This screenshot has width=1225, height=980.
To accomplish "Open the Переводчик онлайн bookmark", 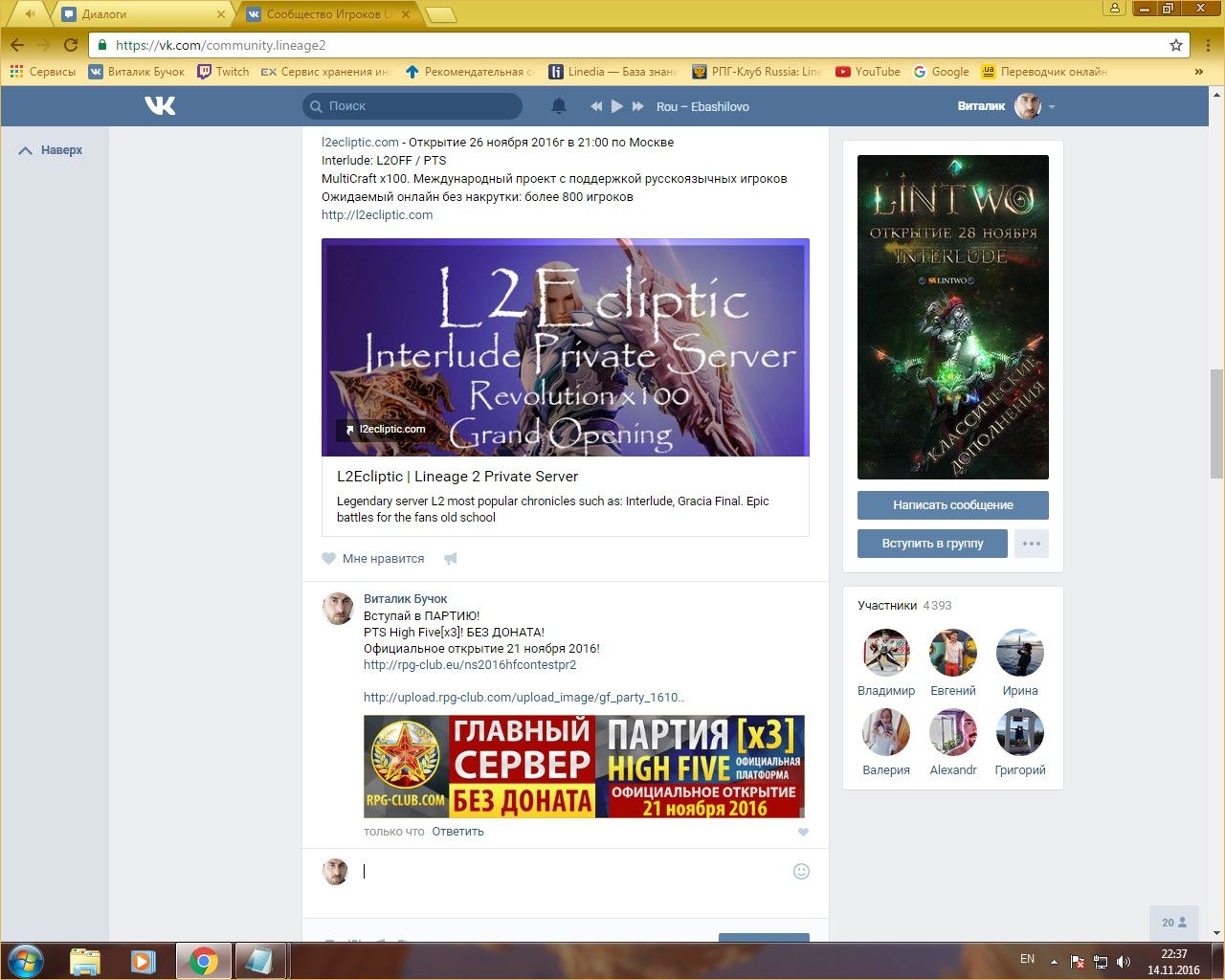I will tap(1044, 72).
